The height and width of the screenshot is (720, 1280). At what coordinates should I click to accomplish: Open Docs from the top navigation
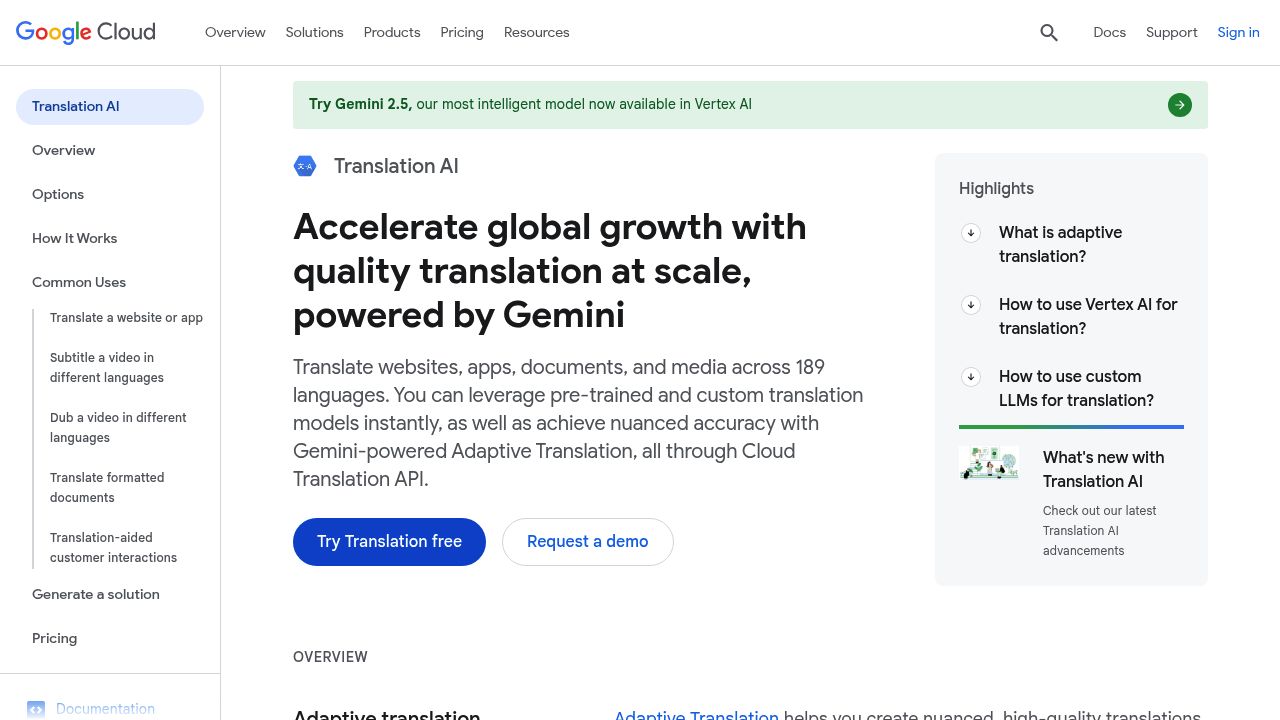[1109, 32]
